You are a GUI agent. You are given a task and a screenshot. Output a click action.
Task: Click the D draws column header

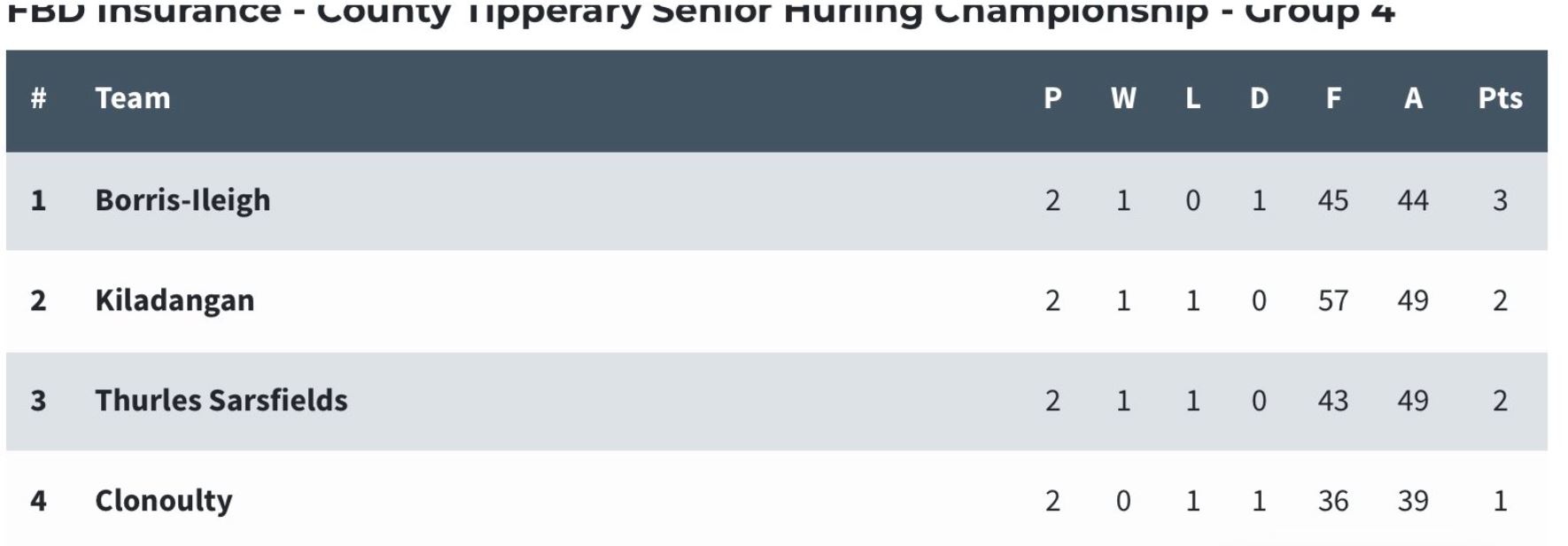[x=1259, y=98]
